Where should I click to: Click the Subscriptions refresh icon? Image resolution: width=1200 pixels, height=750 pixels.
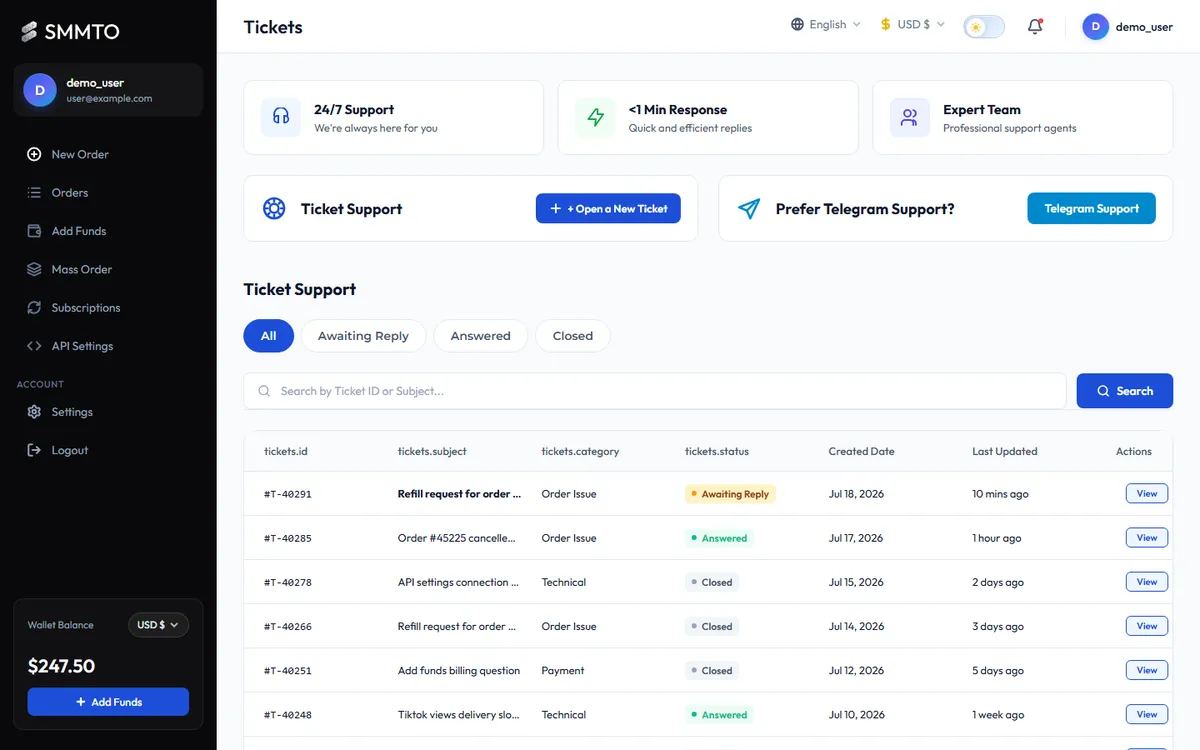[34, 308]
